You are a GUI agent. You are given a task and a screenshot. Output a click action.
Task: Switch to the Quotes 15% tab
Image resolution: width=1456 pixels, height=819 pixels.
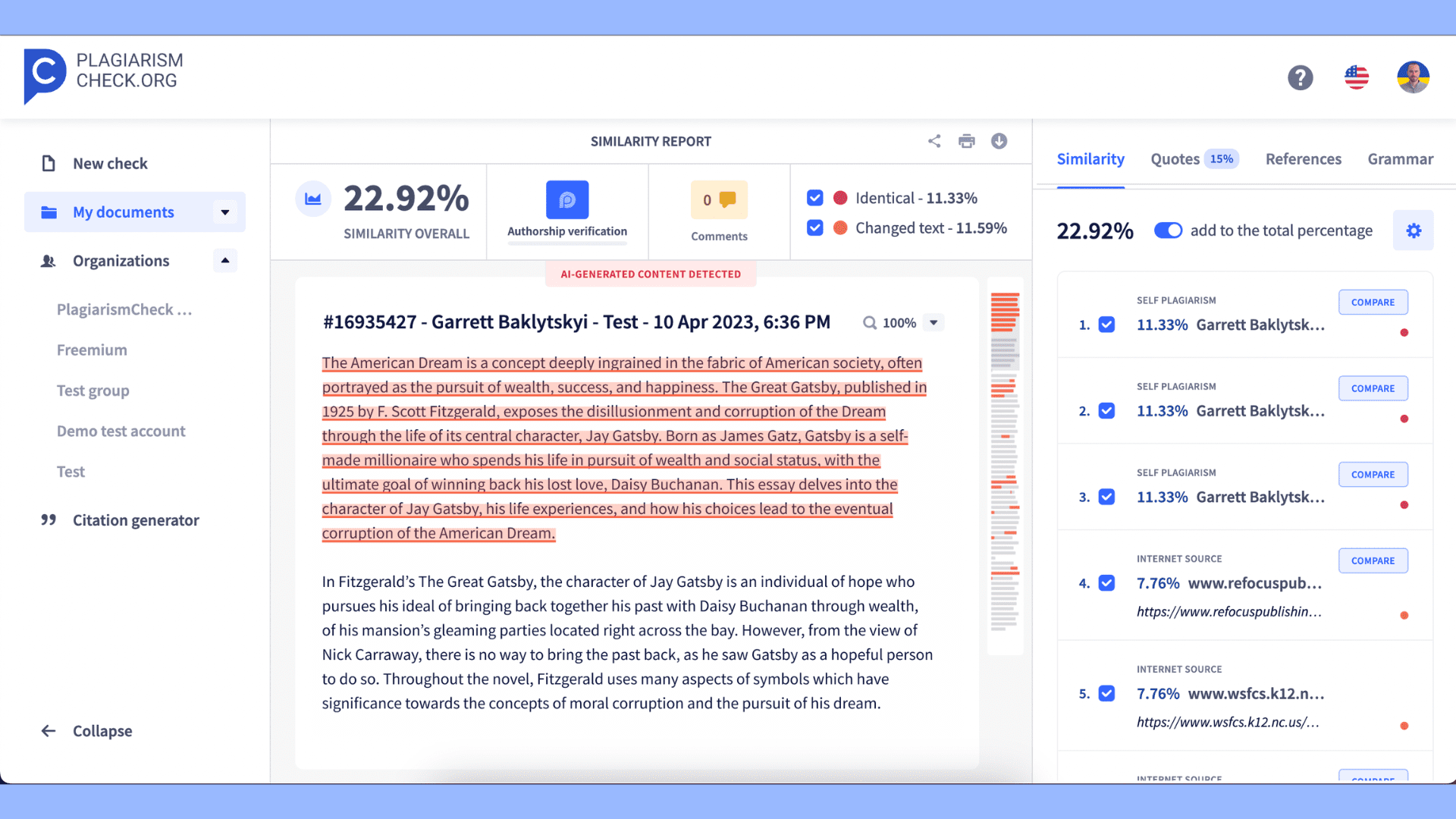(x=1192, y=159)
